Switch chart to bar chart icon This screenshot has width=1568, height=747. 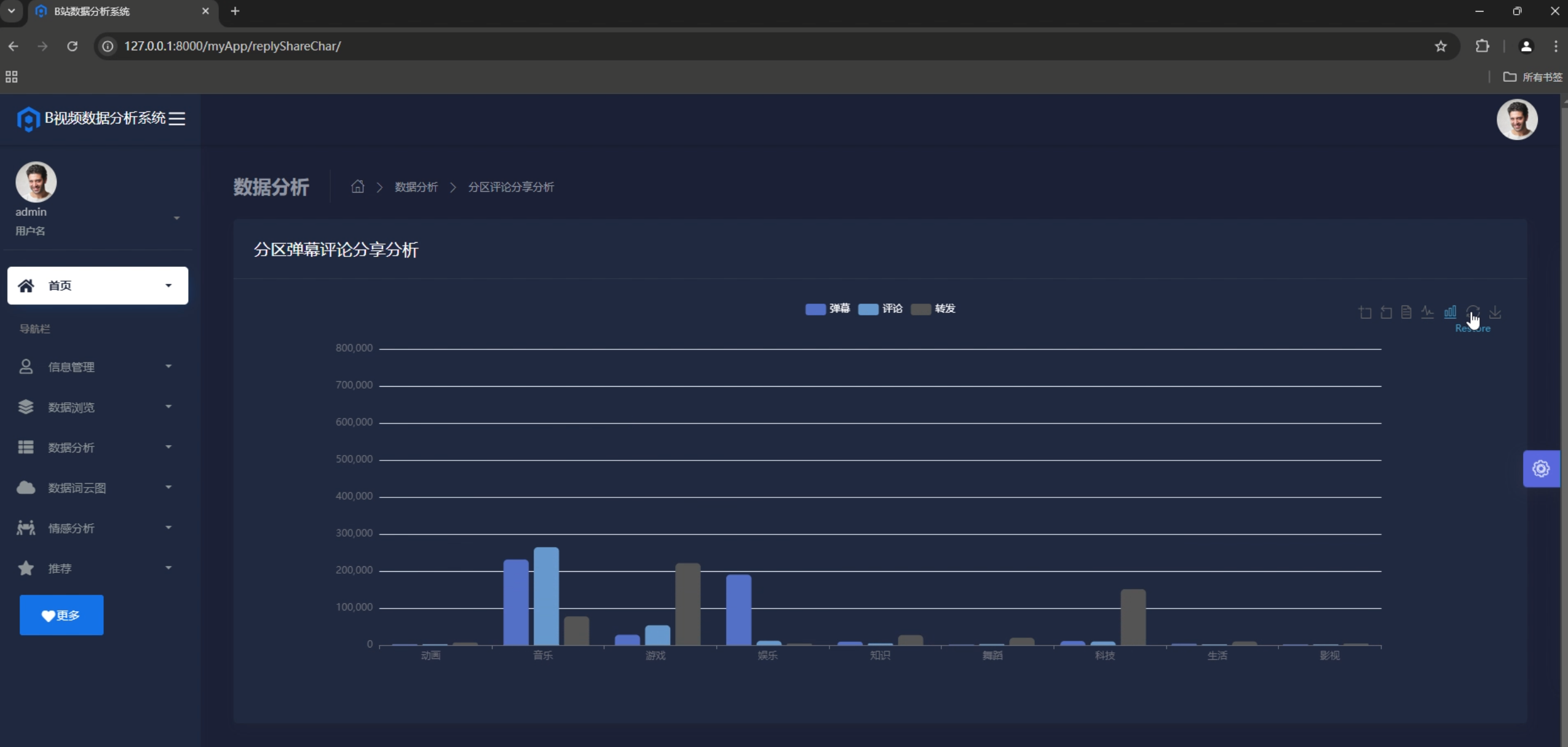(x=1450, y=312)
